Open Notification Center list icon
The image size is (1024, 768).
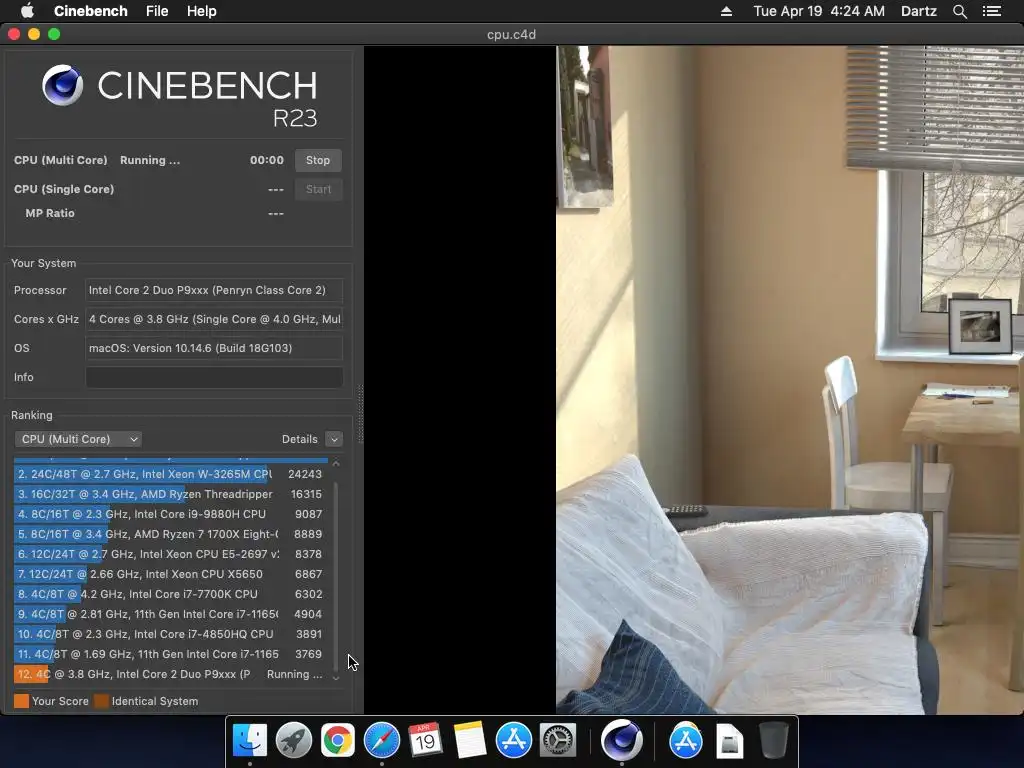tap(991, 11)
